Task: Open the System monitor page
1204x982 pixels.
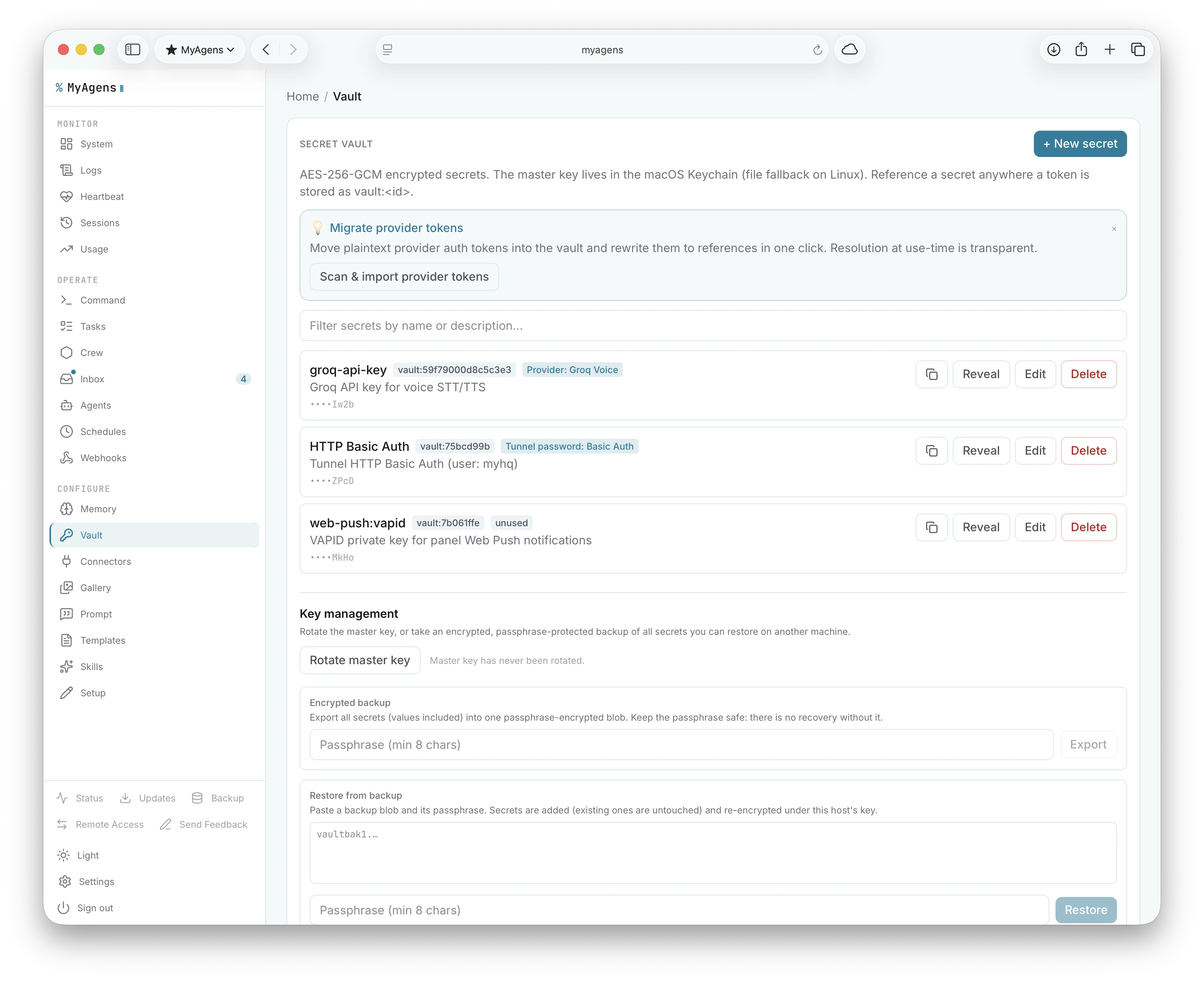Action: (x=154, y=144)
